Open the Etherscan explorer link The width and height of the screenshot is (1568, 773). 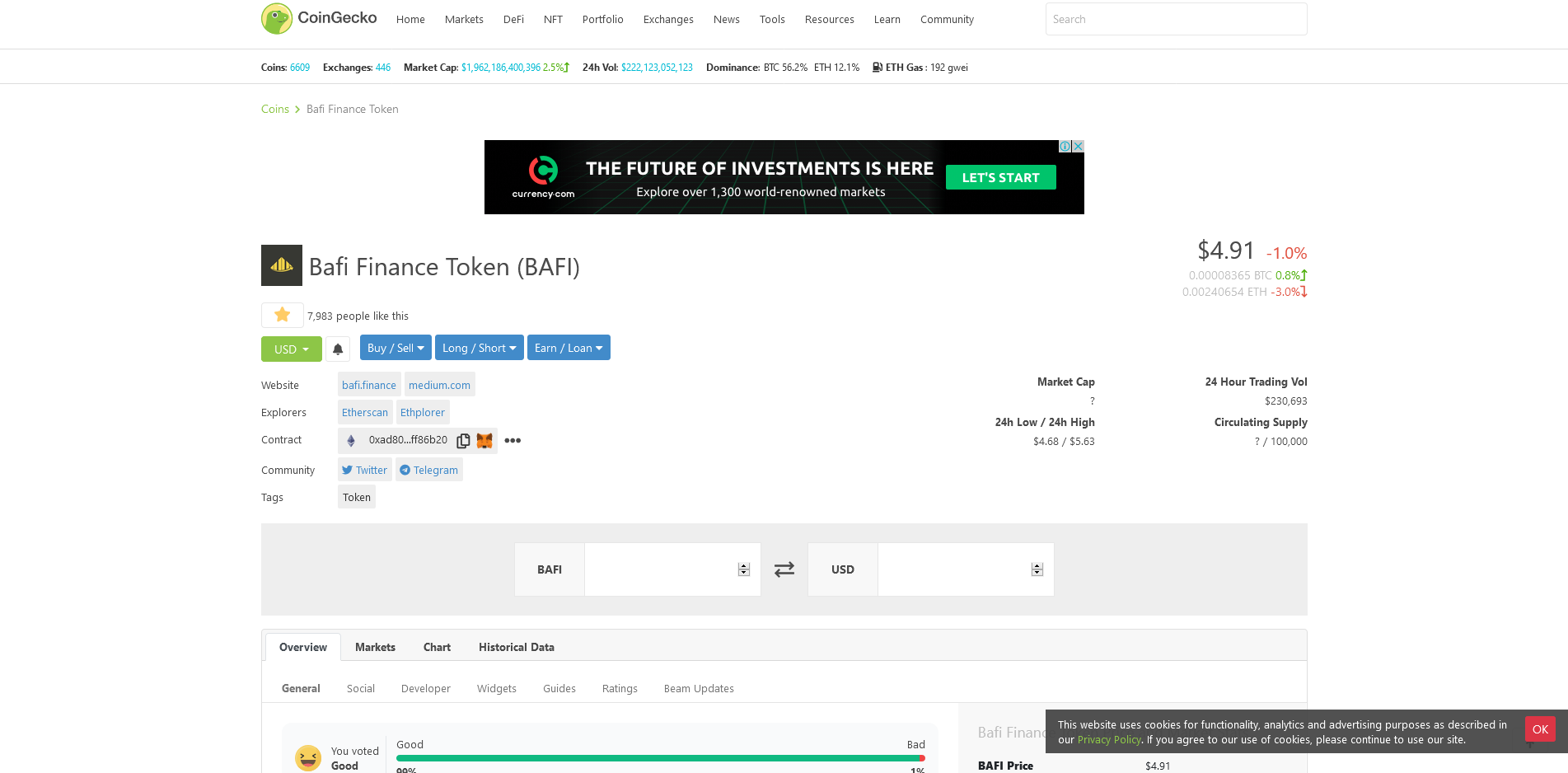365,412
